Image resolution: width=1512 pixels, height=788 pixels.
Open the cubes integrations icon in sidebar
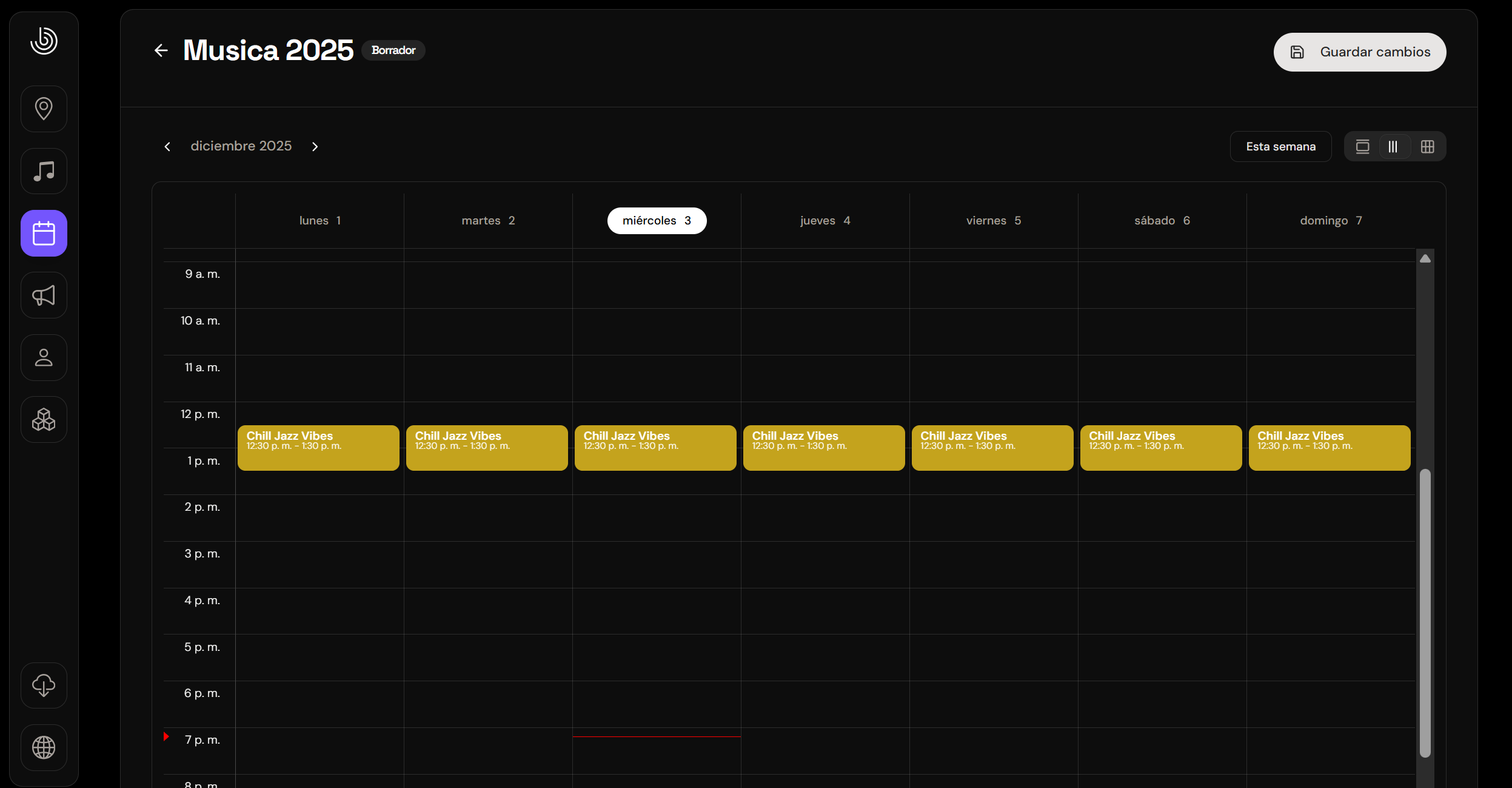[x=44, y=420]
